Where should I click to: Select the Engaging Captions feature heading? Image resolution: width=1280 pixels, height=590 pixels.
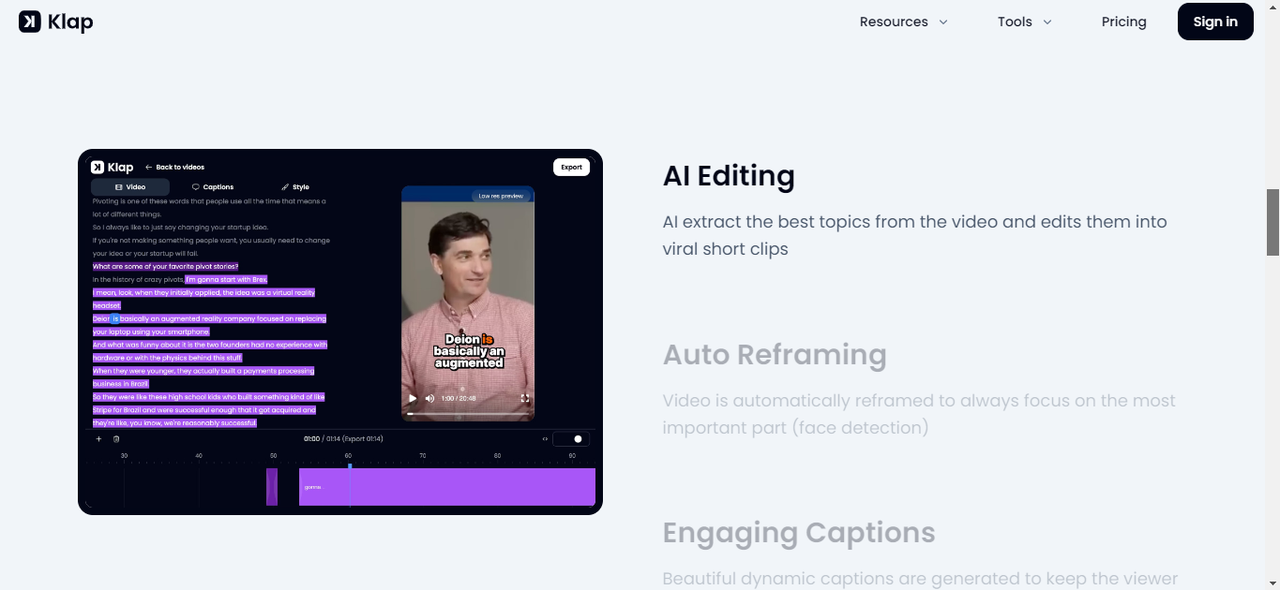coord(799,533)
